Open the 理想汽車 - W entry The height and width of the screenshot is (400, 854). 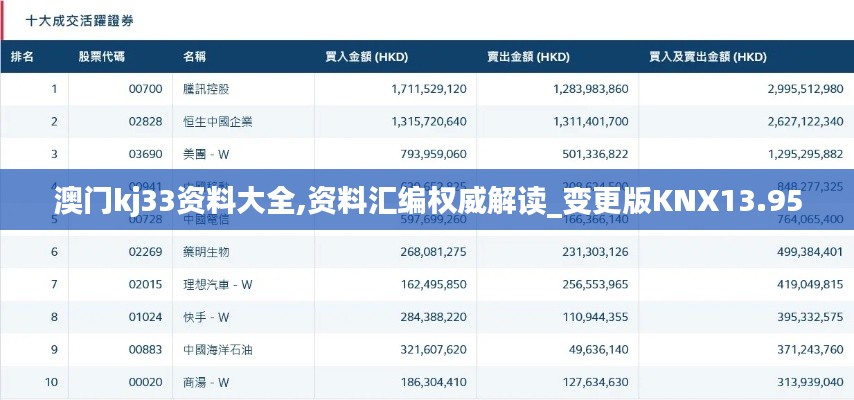[218, 284]
